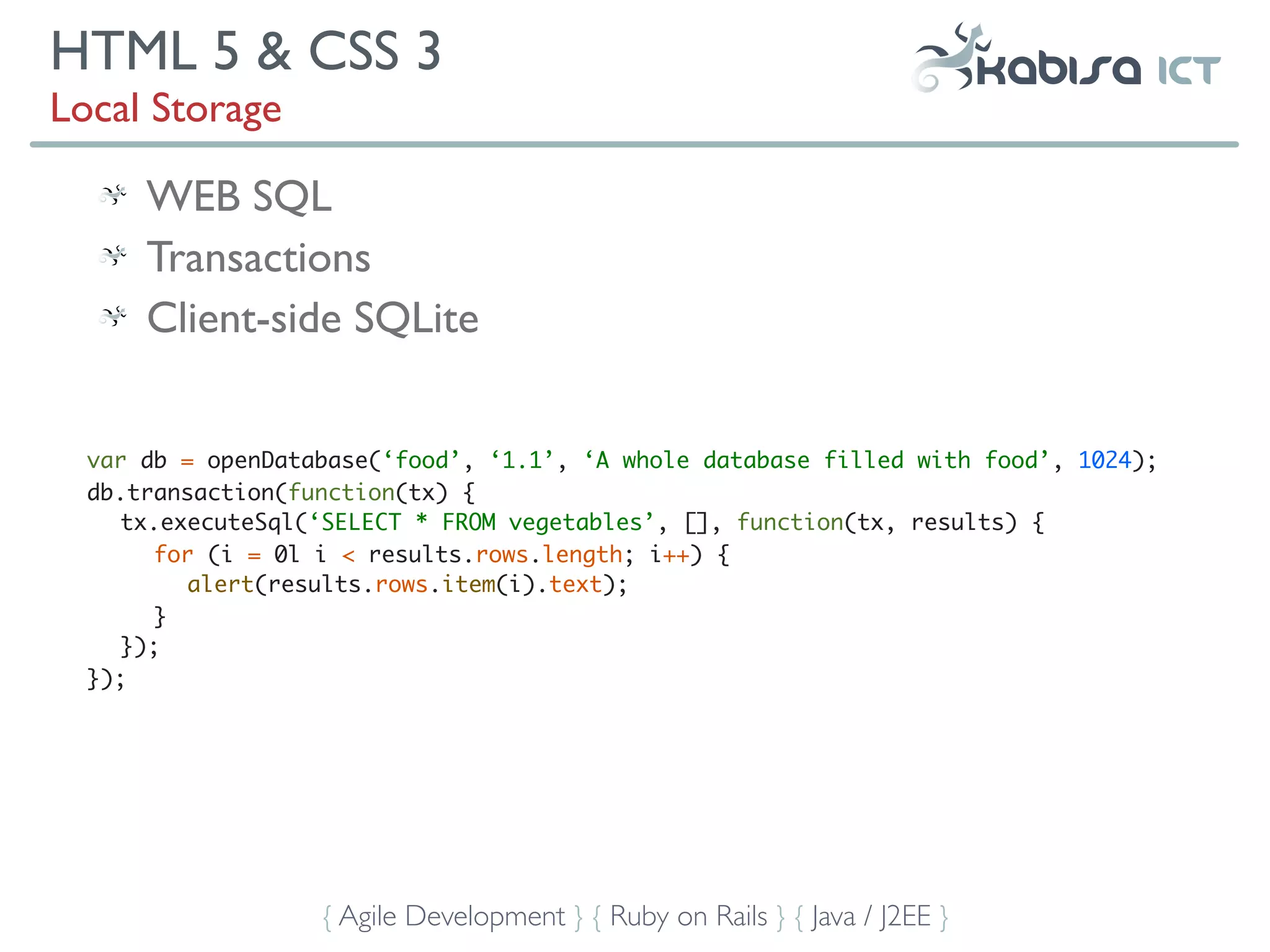Image resolution: width=1270 pixels, height=952 pixels.
Task: Click the HTML 5 & CSS 3 title
Action: [246, 51]
